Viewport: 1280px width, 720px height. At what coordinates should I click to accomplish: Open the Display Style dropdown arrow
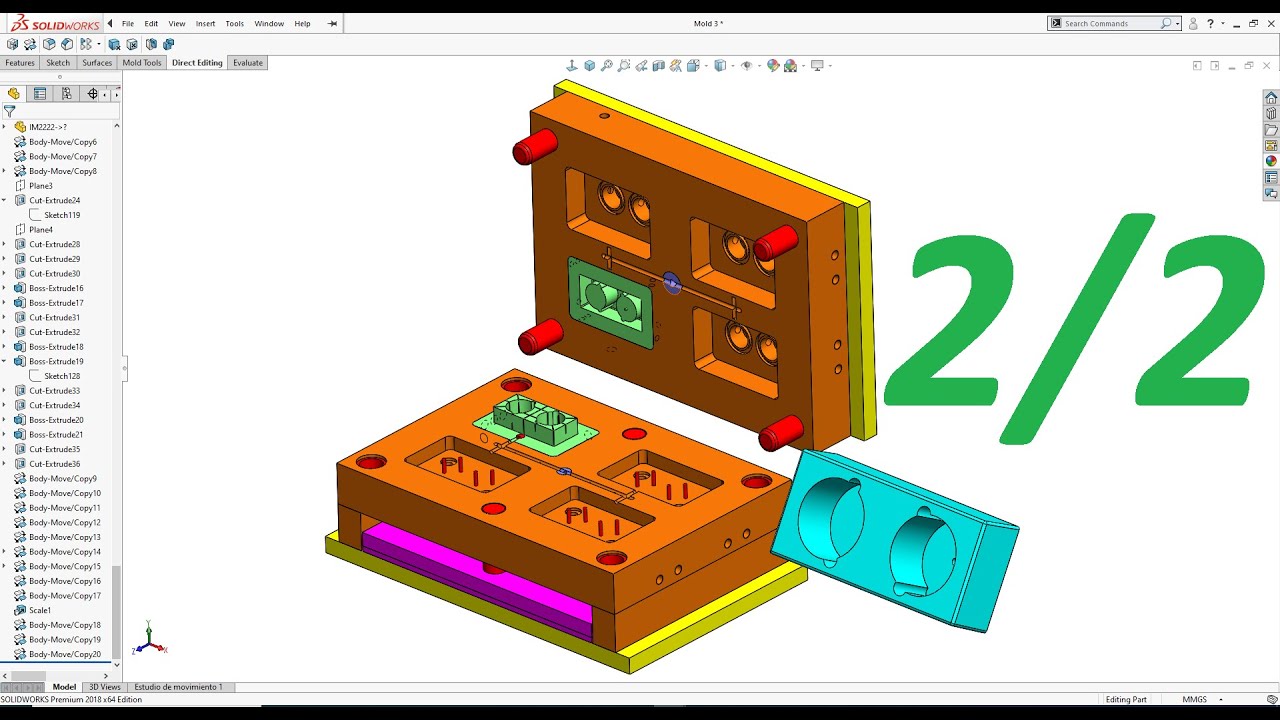pos(734,66)
